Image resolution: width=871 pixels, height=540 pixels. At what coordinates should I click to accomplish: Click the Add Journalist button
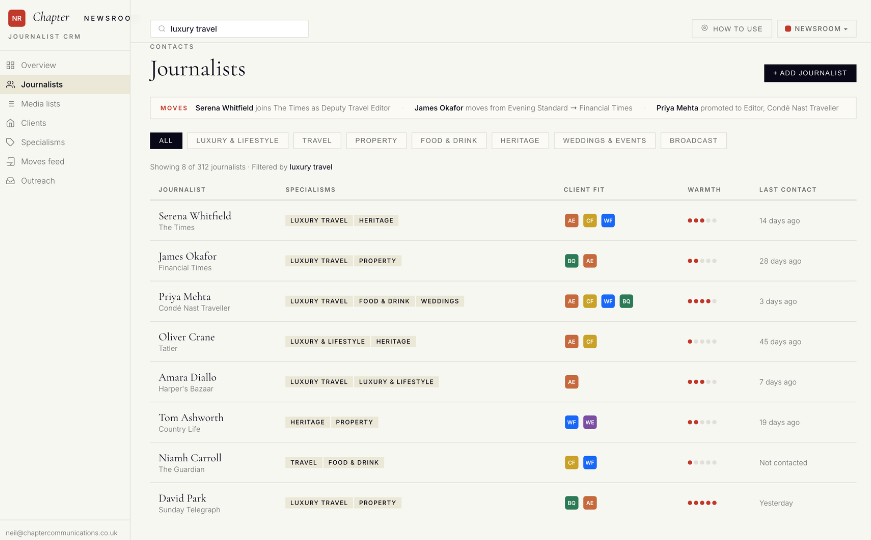pyautogui.click(x=810, y=73)
